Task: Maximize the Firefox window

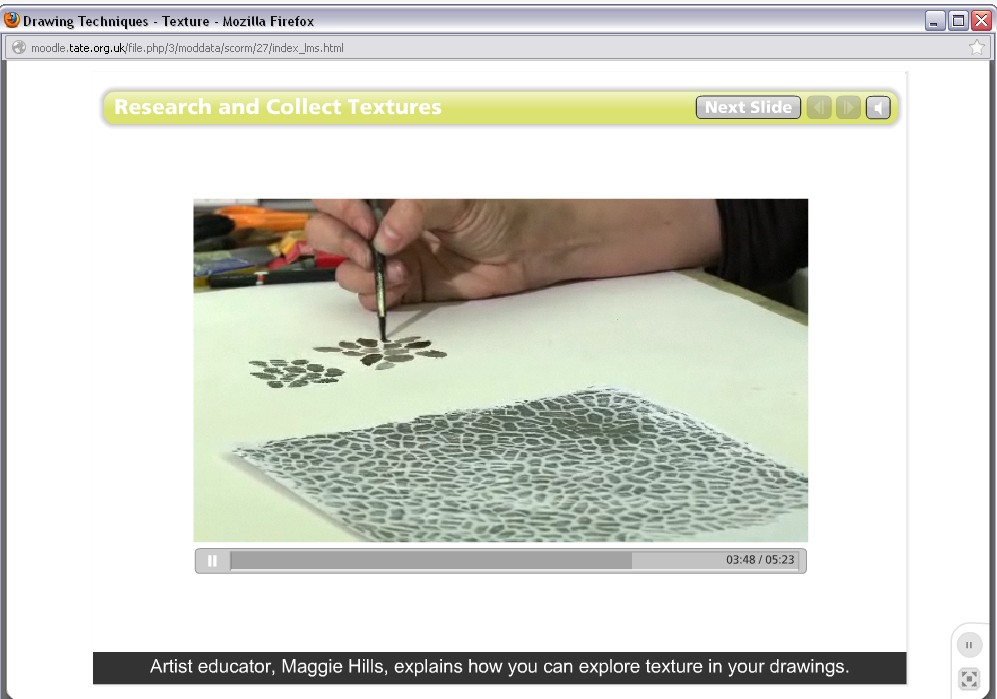Action: click(958, 21)
